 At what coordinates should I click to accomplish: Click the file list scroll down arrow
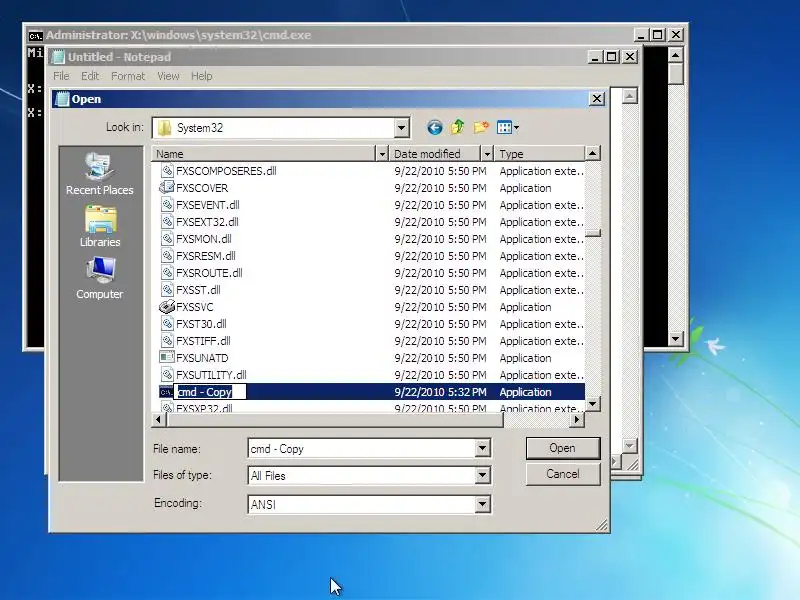[592, 404]
